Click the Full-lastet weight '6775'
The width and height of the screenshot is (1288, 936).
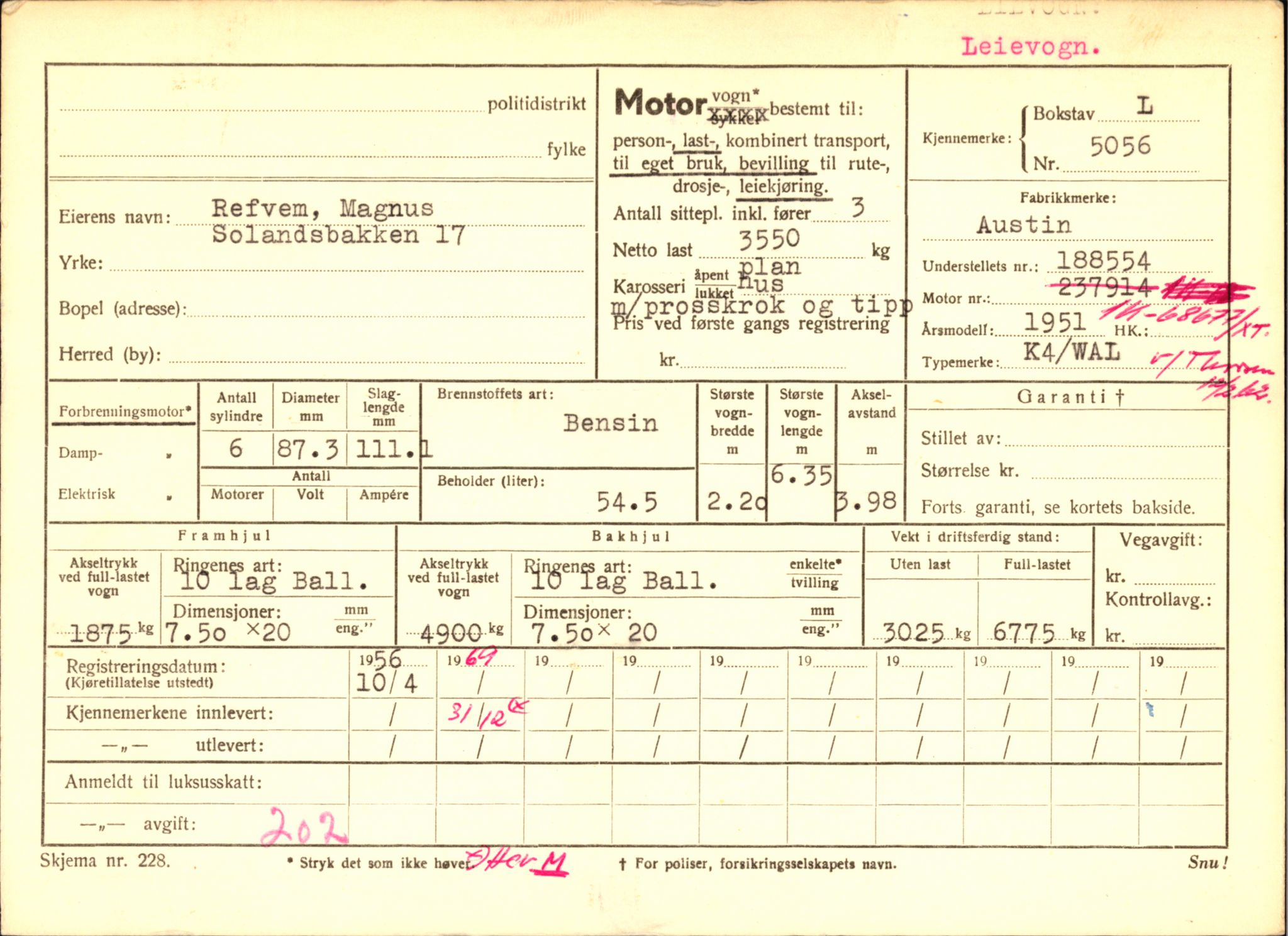coord(1024,632)
